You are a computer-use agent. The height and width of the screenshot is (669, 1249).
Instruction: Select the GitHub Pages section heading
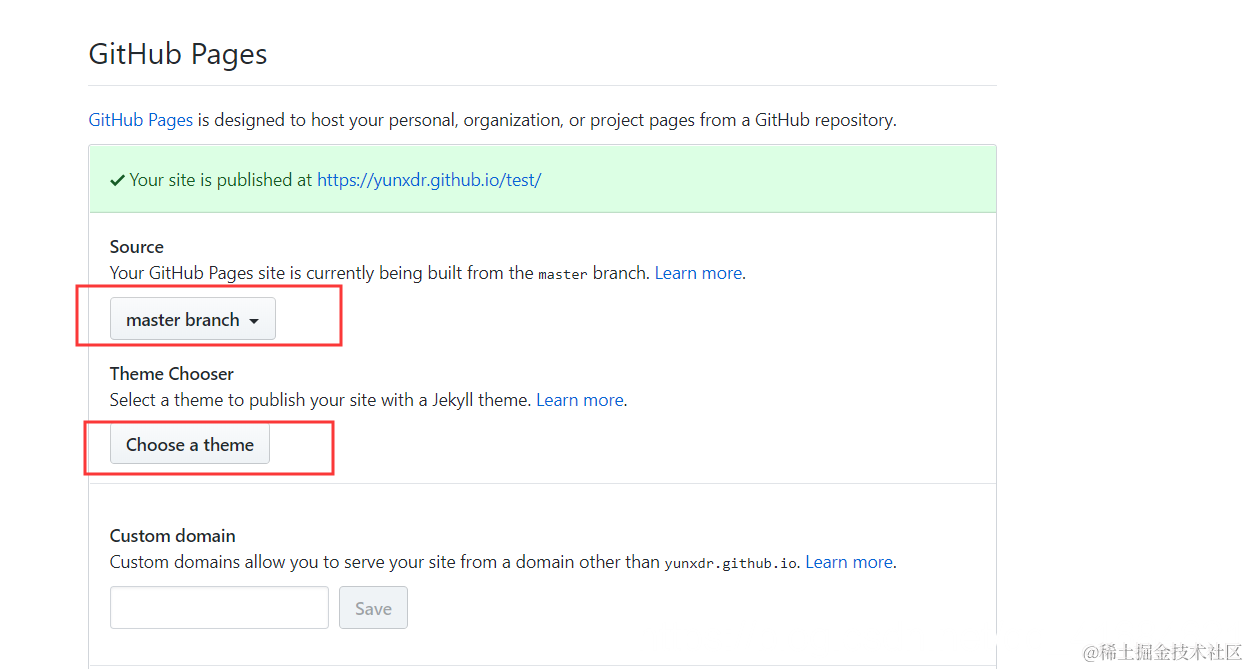(x=178, y=53)
